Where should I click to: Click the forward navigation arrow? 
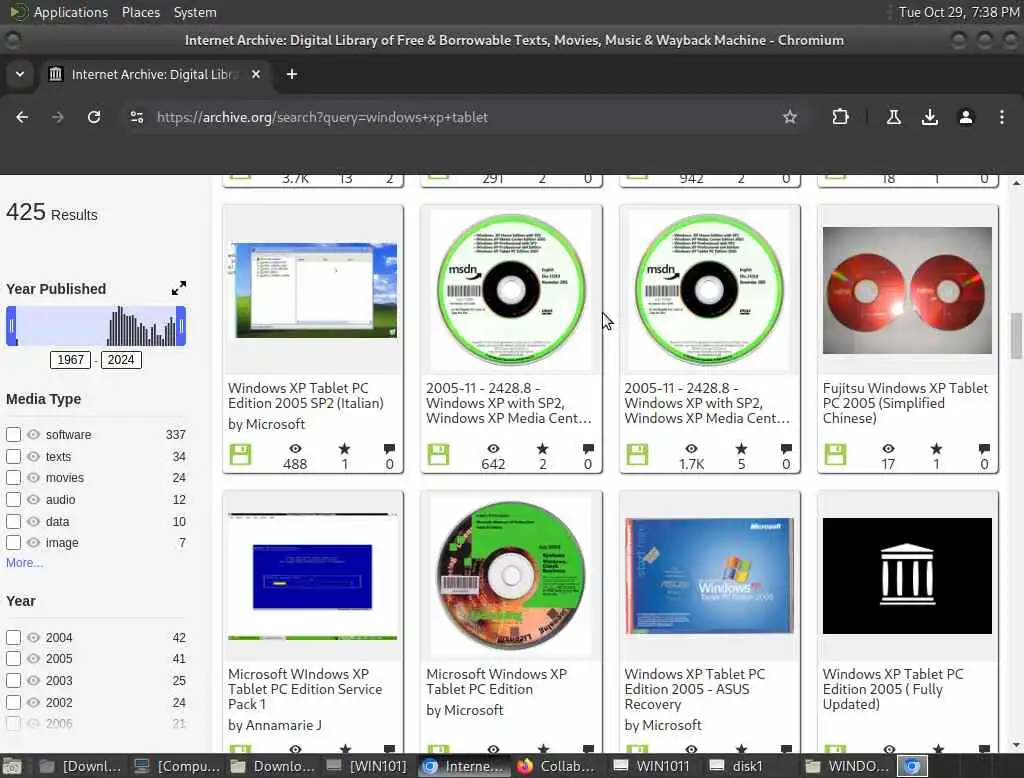pyautogui.click(x=58, y=117)
